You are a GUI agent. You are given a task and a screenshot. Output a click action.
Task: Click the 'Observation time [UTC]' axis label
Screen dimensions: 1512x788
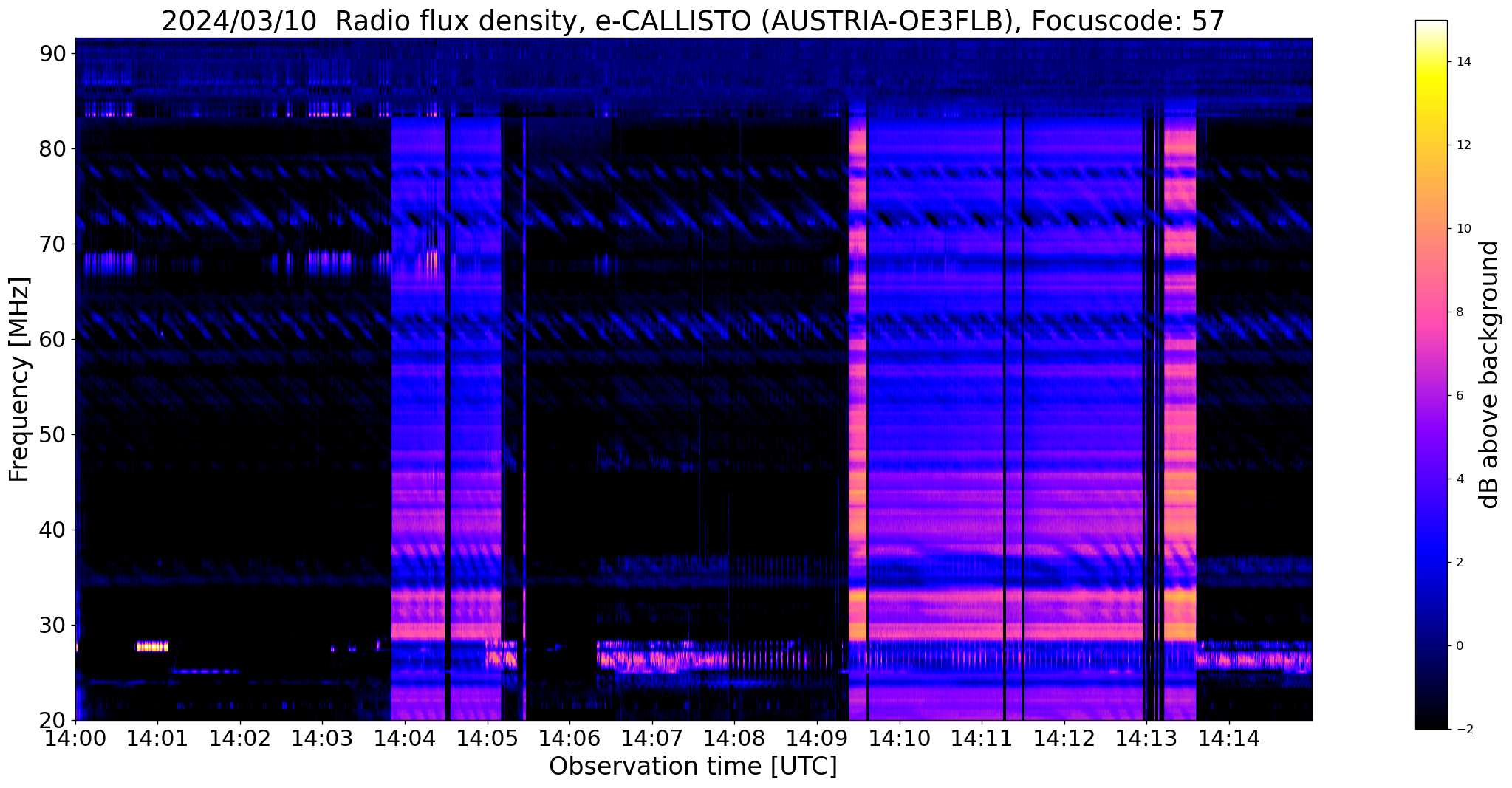click(693, 767)
